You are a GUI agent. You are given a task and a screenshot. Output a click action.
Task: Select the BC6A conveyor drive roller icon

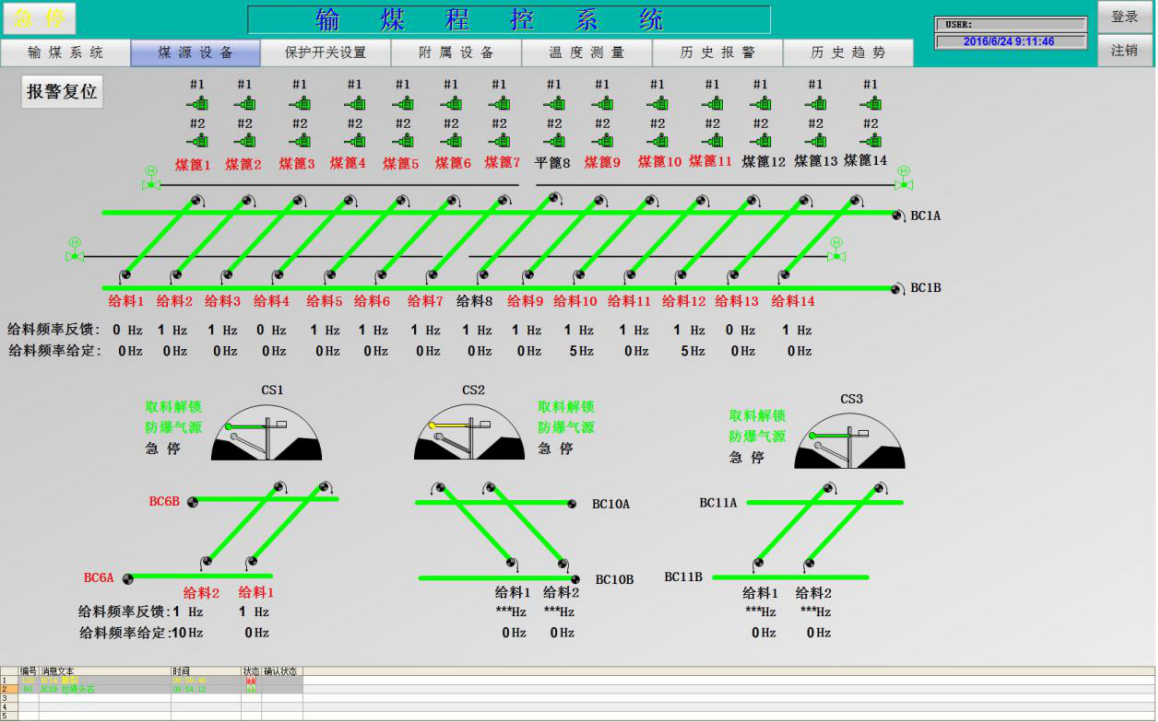pyautogui.click(x=128, y=578)
